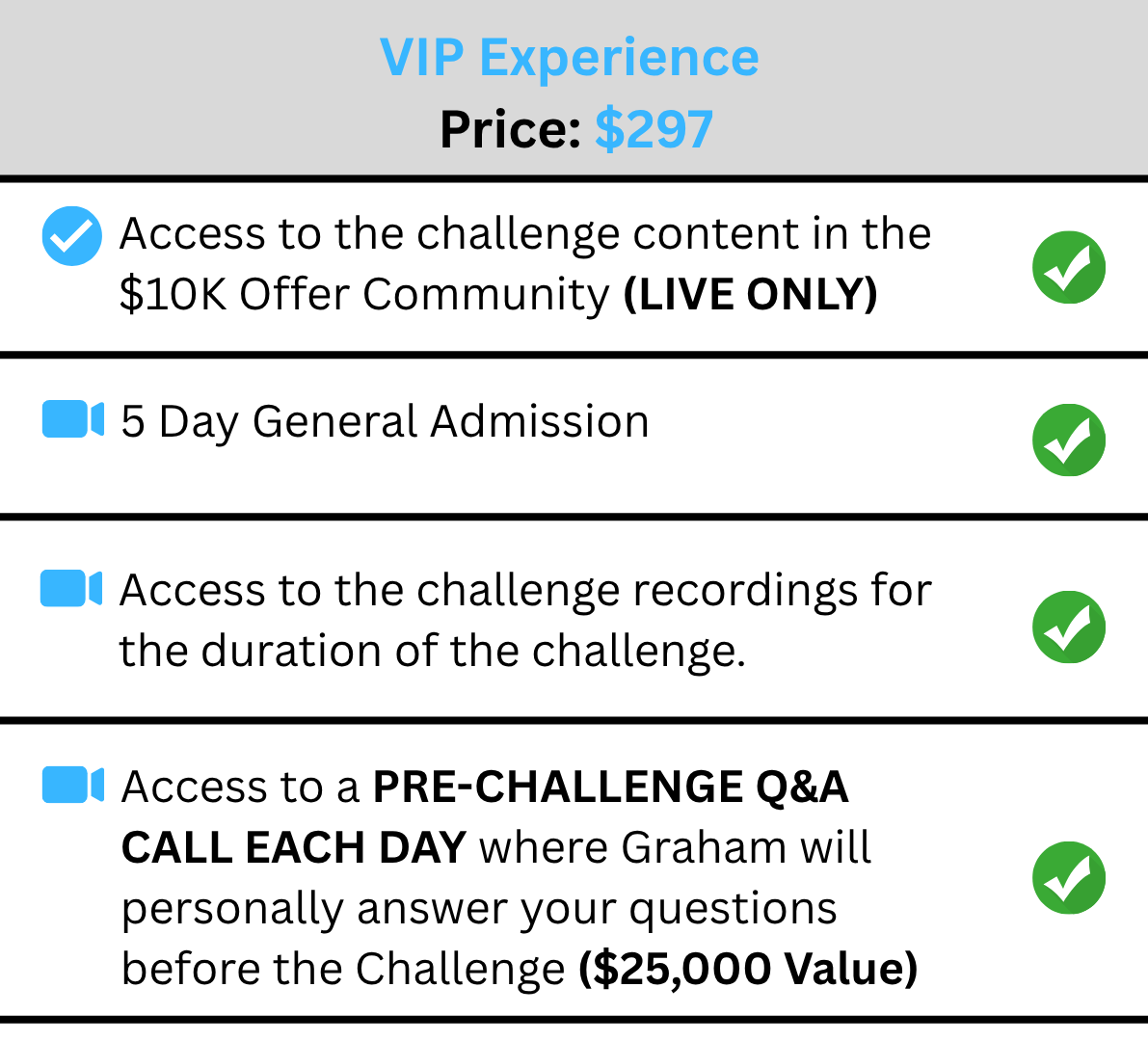
Task: Click the bold Price: label
Action: (510, 129)
